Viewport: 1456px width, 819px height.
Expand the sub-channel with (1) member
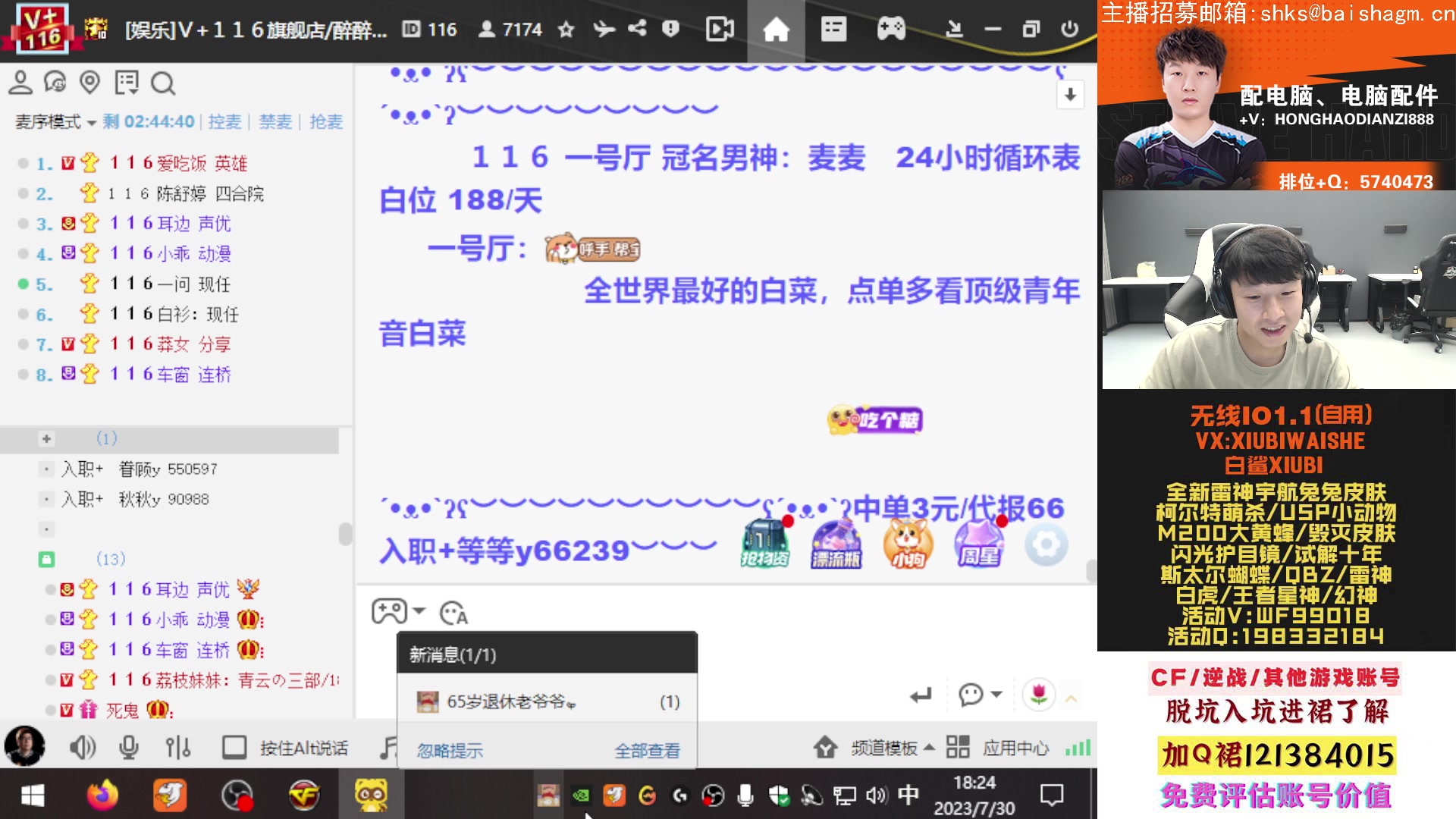46,439
